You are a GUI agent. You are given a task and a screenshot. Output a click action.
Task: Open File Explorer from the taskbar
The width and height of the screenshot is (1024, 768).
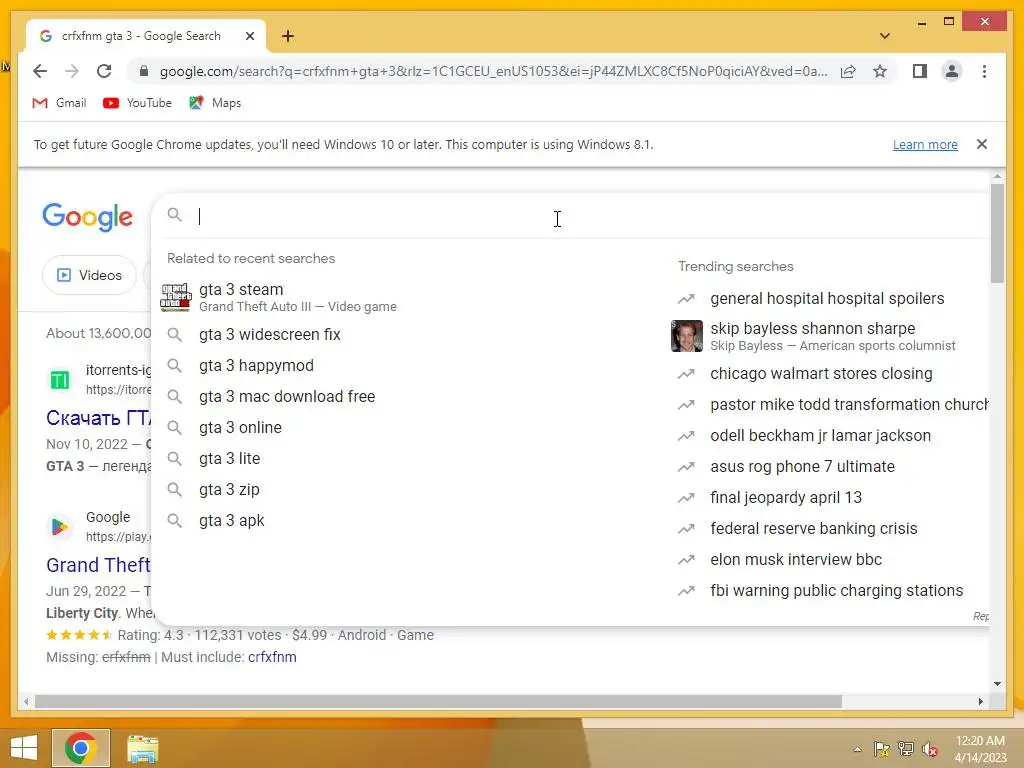(142, 748)
